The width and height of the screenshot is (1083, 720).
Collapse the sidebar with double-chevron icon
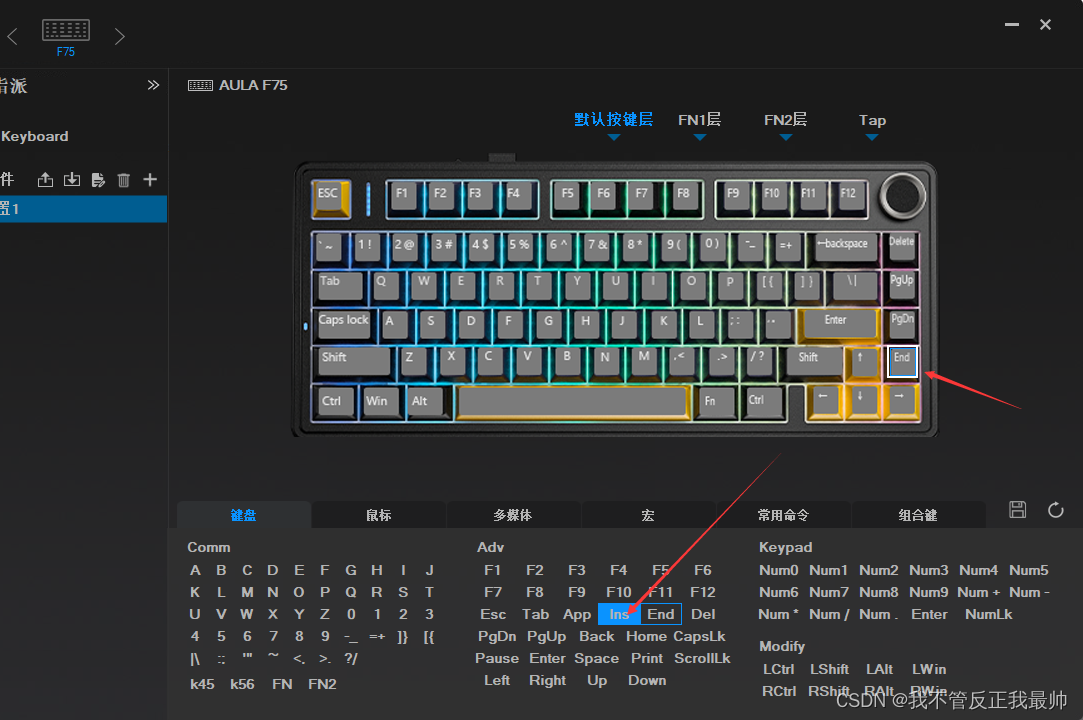[153, 85]
